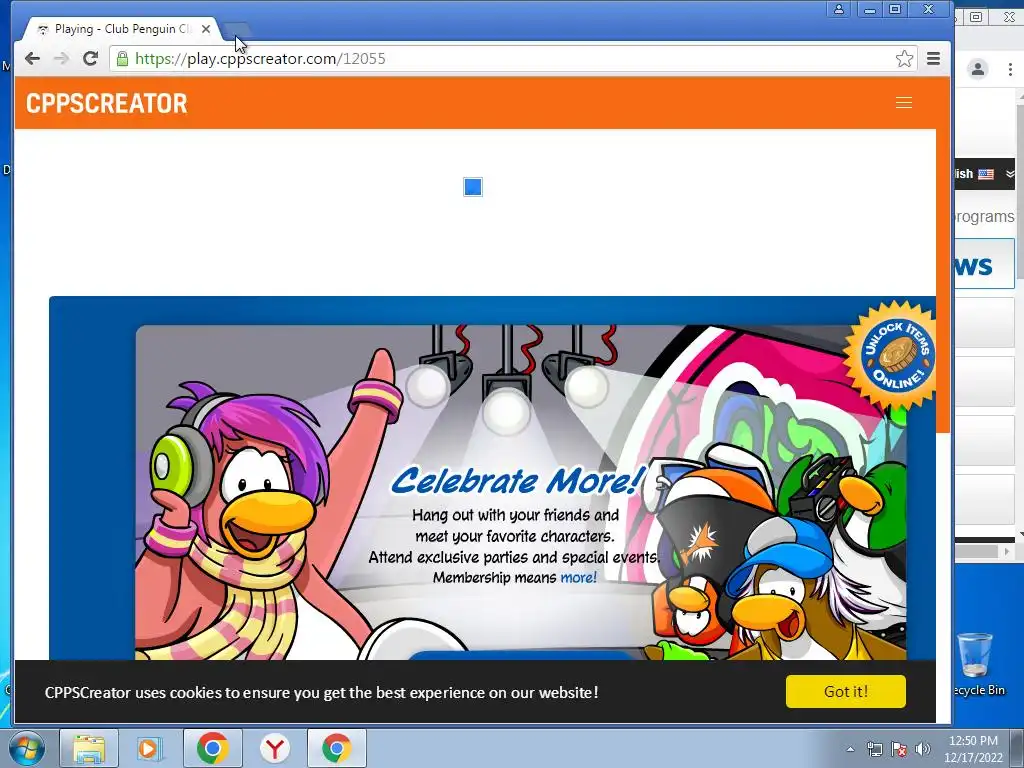Screen dimensions: 1024x768
Task: Click the address bar URL field
Action: pyautogui.click(x=513, y=59)
